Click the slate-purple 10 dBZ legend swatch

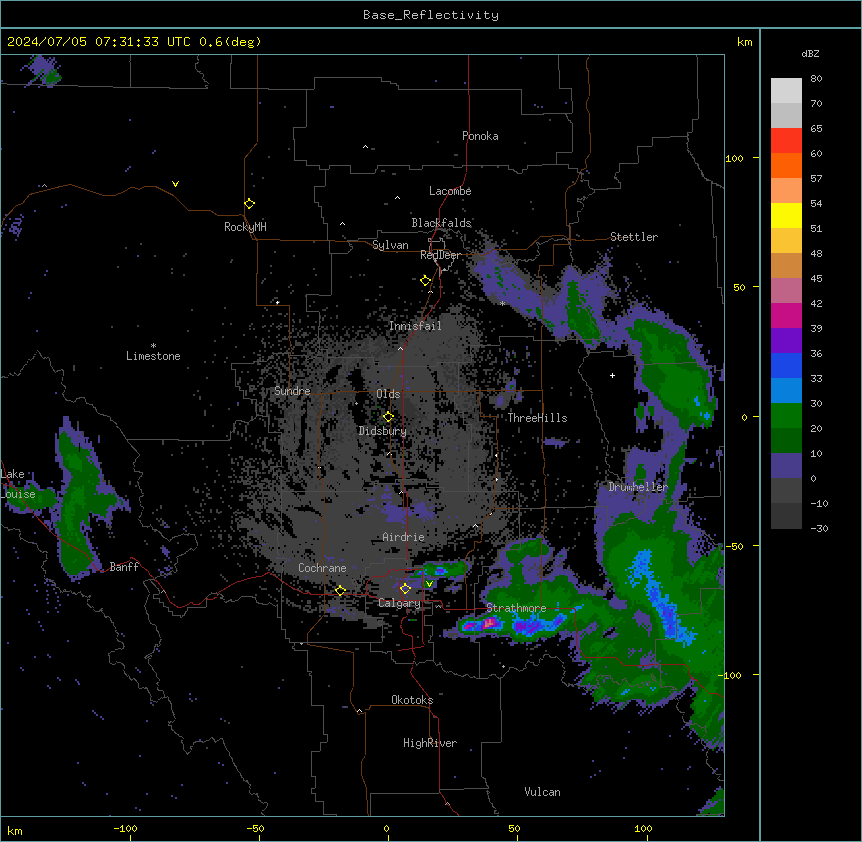click(x=786, y=466)
